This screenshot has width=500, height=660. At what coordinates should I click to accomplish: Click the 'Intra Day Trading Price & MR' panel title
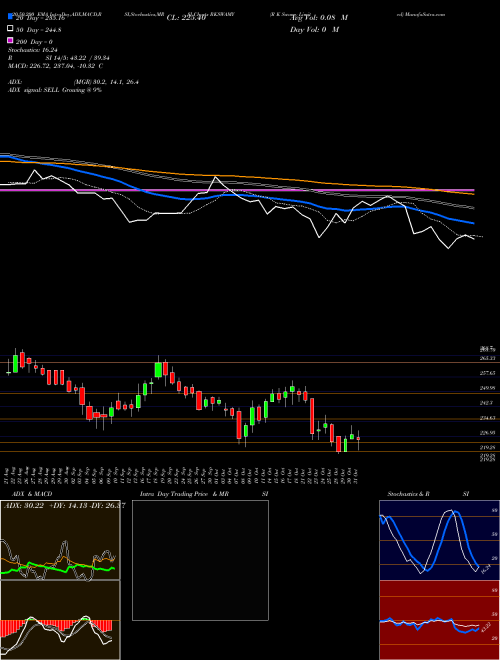tap(184, 494)
